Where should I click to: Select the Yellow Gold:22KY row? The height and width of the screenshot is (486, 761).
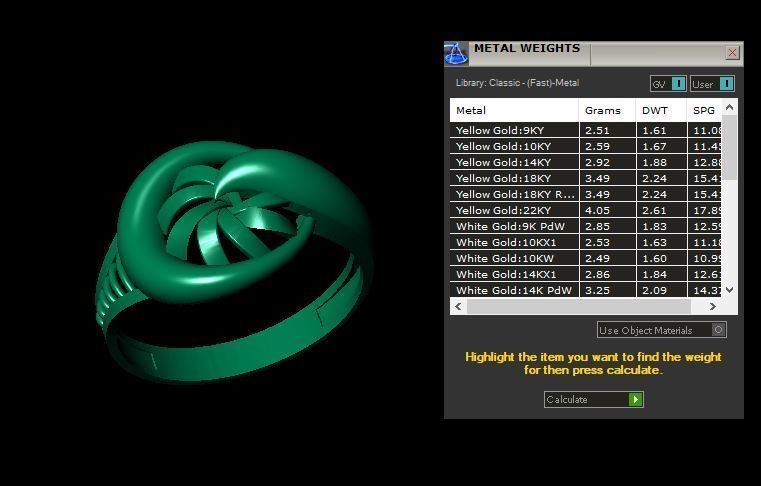coord(586,210)
